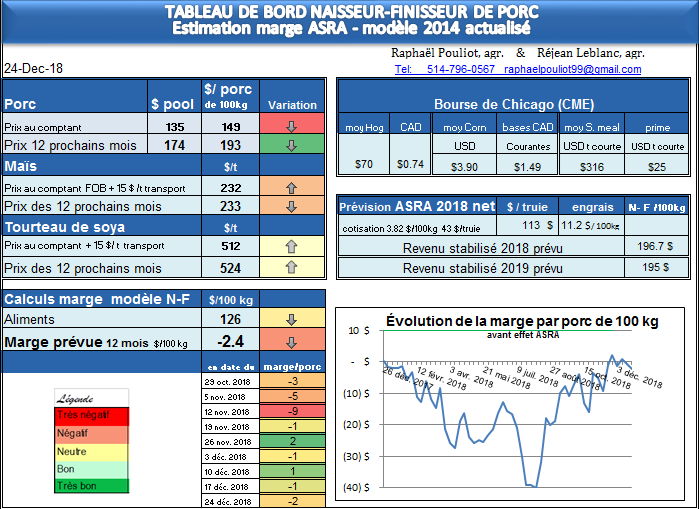Click the Maïs 12 prochains mois variation arrow
699x509 pixels.
coord(292,206)
